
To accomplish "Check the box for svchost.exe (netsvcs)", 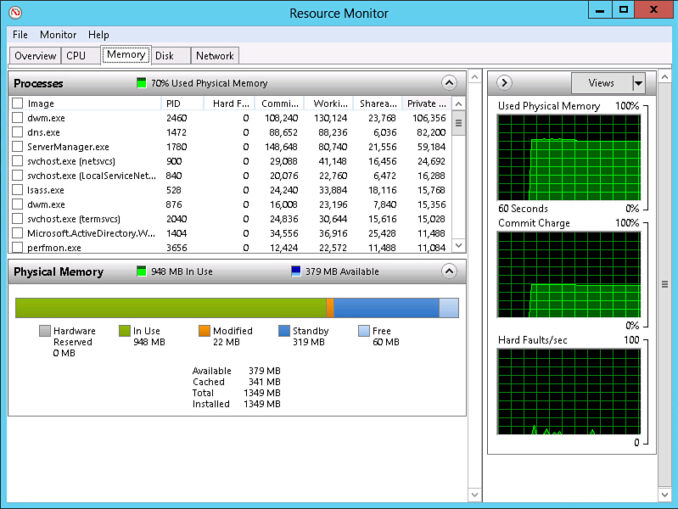I will [17, 161].
